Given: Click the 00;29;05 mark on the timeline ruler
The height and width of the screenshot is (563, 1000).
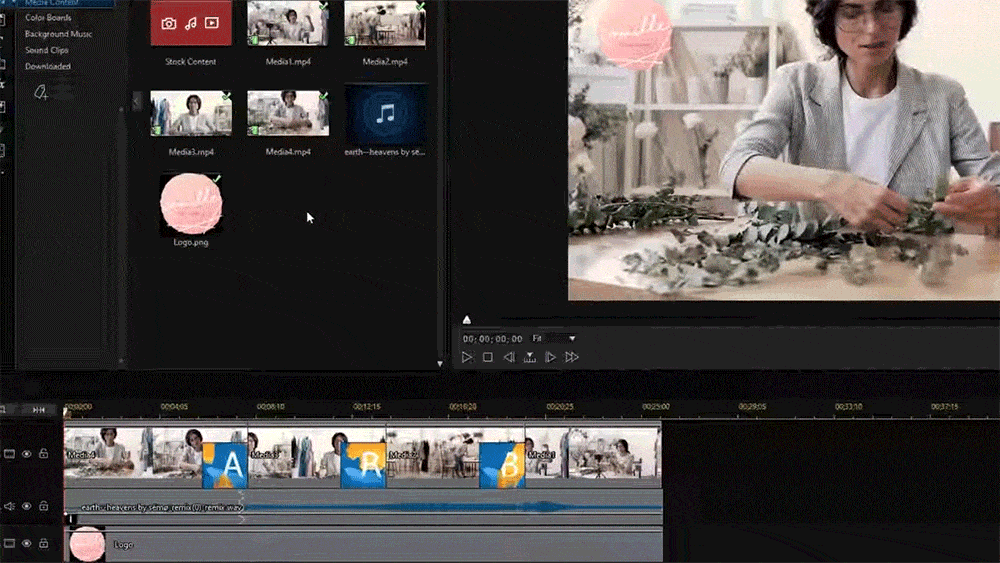Looking at the screenshot, I should pos(752,407).
